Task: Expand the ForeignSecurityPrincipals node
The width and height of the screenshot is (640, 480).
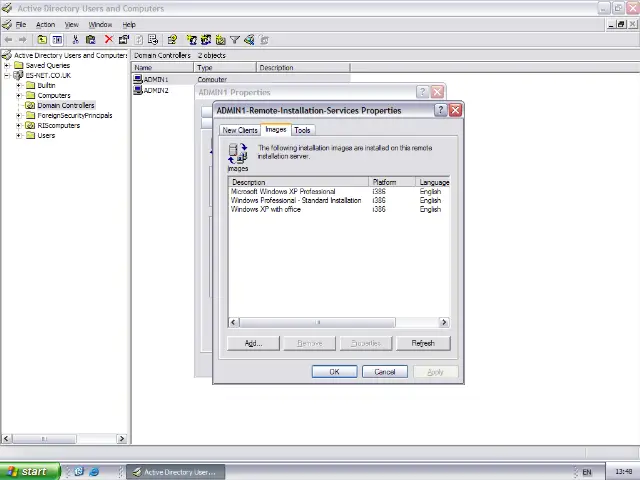Action: (18, 116)
